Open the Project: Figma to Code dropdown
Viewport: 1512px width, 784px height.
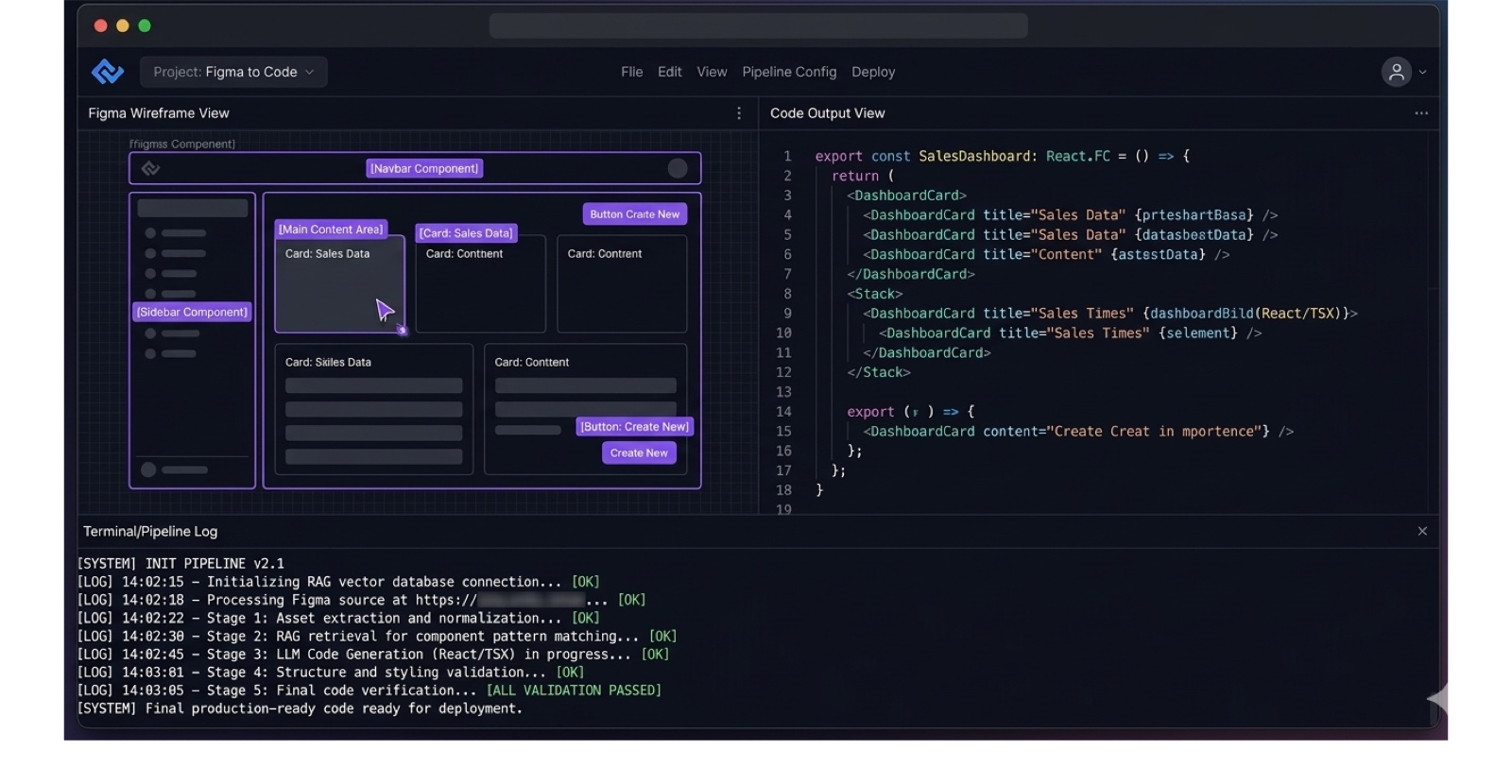[x=233, y=72]
